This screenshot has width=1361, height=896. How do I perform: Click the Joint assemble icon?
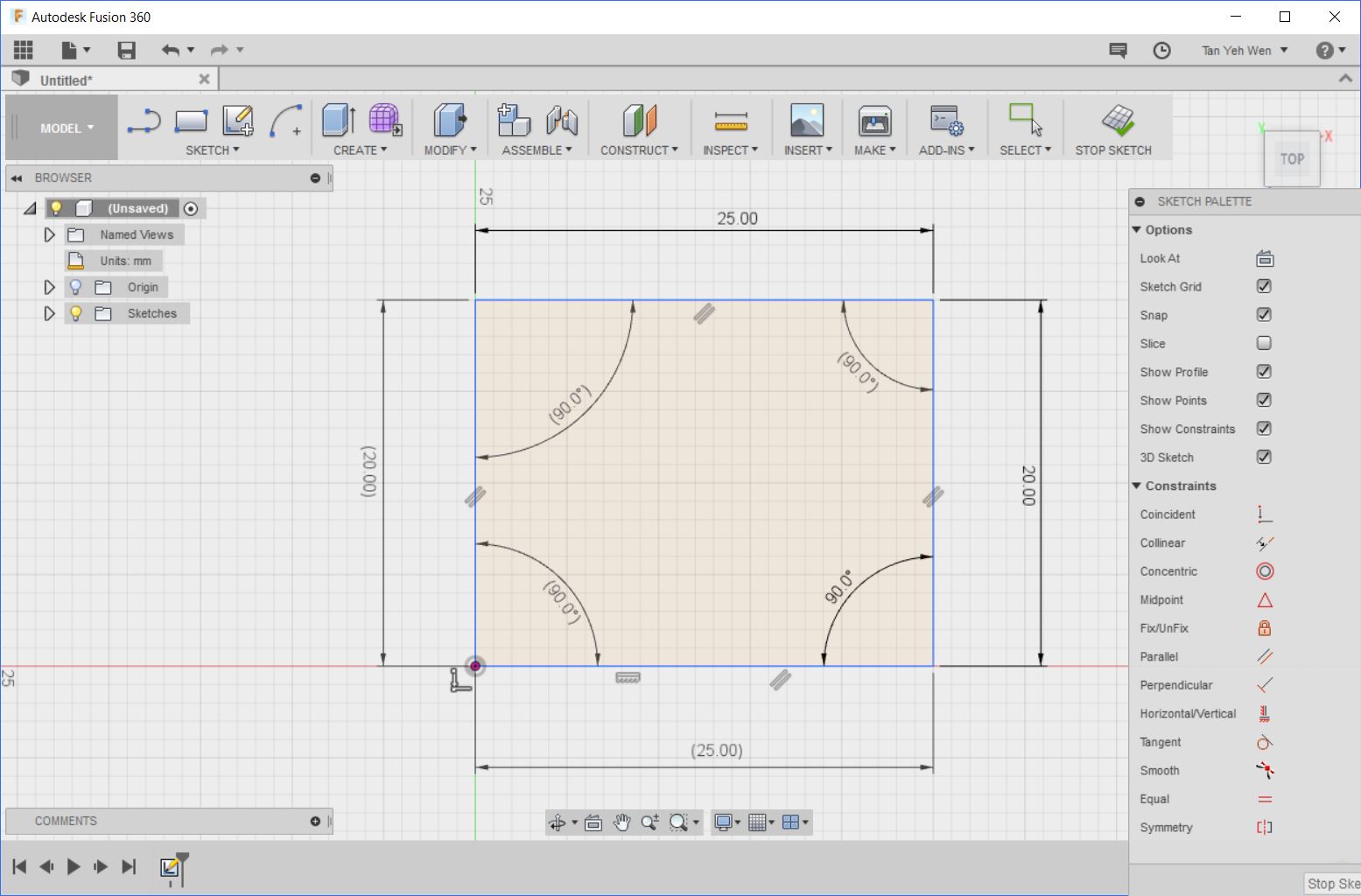click(x=562, y=120)
